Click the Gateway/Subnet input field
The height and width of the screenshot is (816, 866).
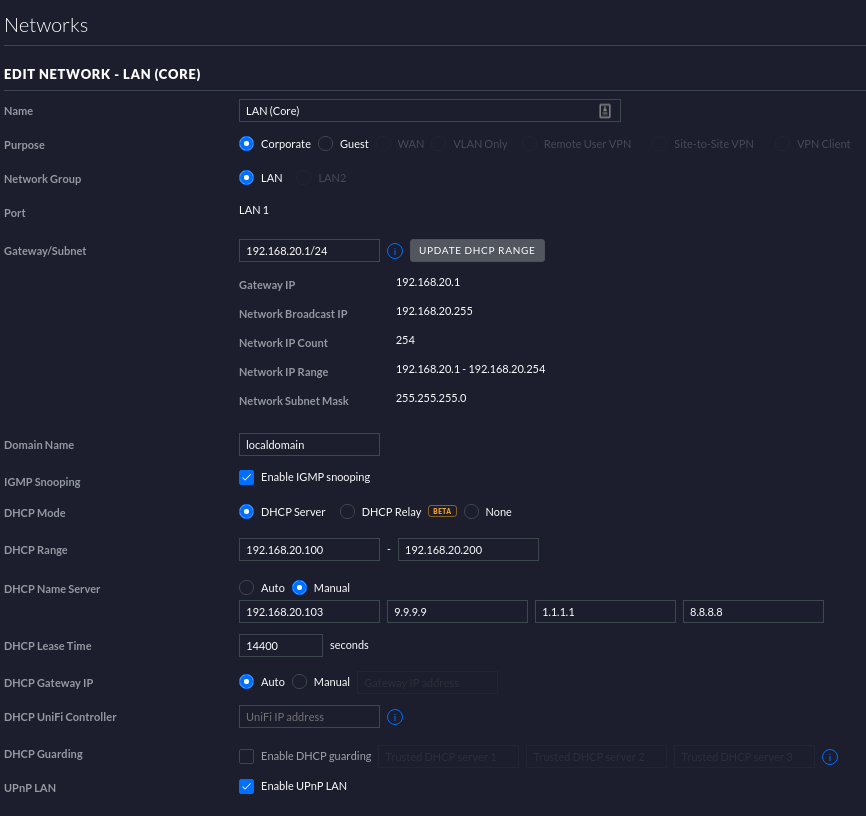309,251
